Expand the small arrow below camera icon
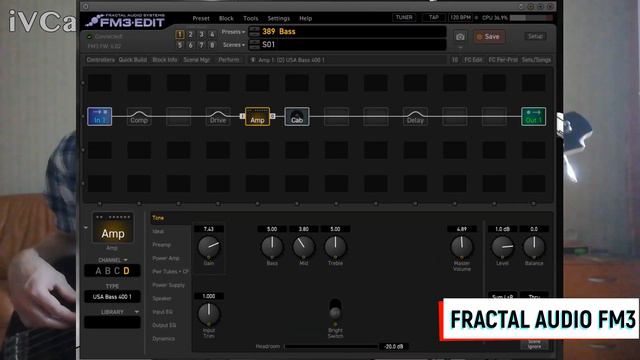This screenshot has height=360, width=640. (x=460, y=48)
